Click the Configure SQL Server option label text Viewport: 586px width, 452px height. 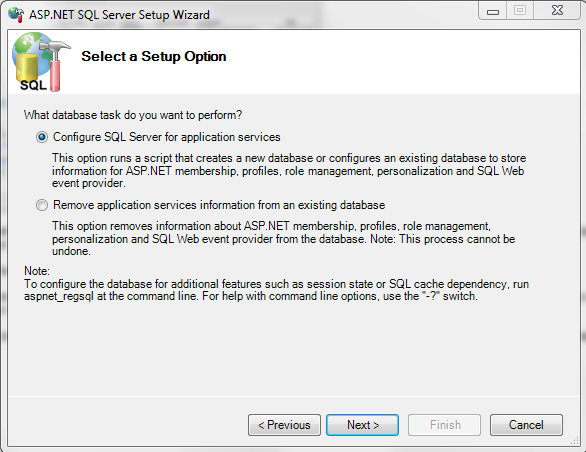(x=167, y=137)
